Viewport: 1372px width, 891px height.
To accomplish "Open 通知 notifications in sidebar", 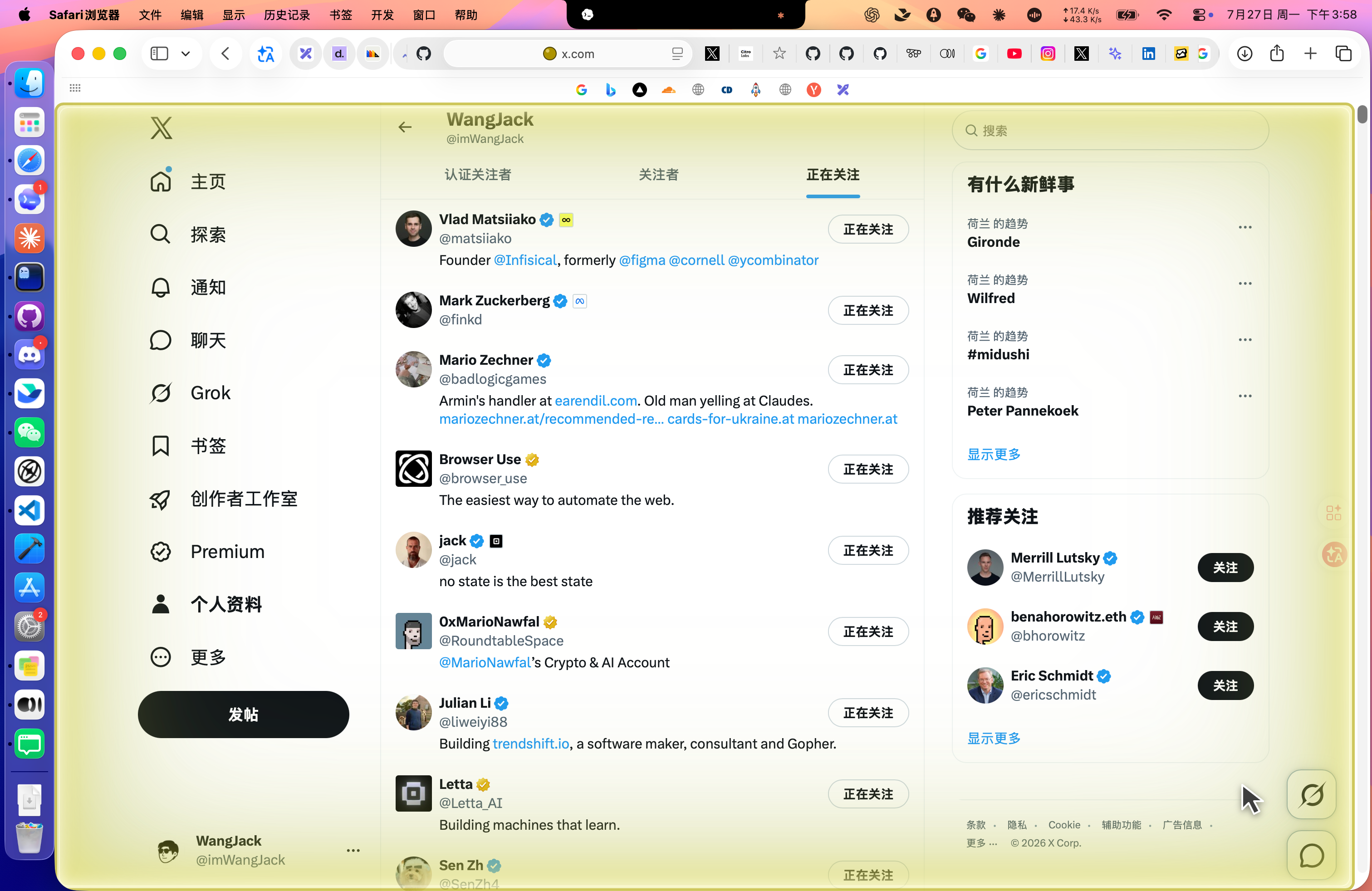I will click(188, 287).
